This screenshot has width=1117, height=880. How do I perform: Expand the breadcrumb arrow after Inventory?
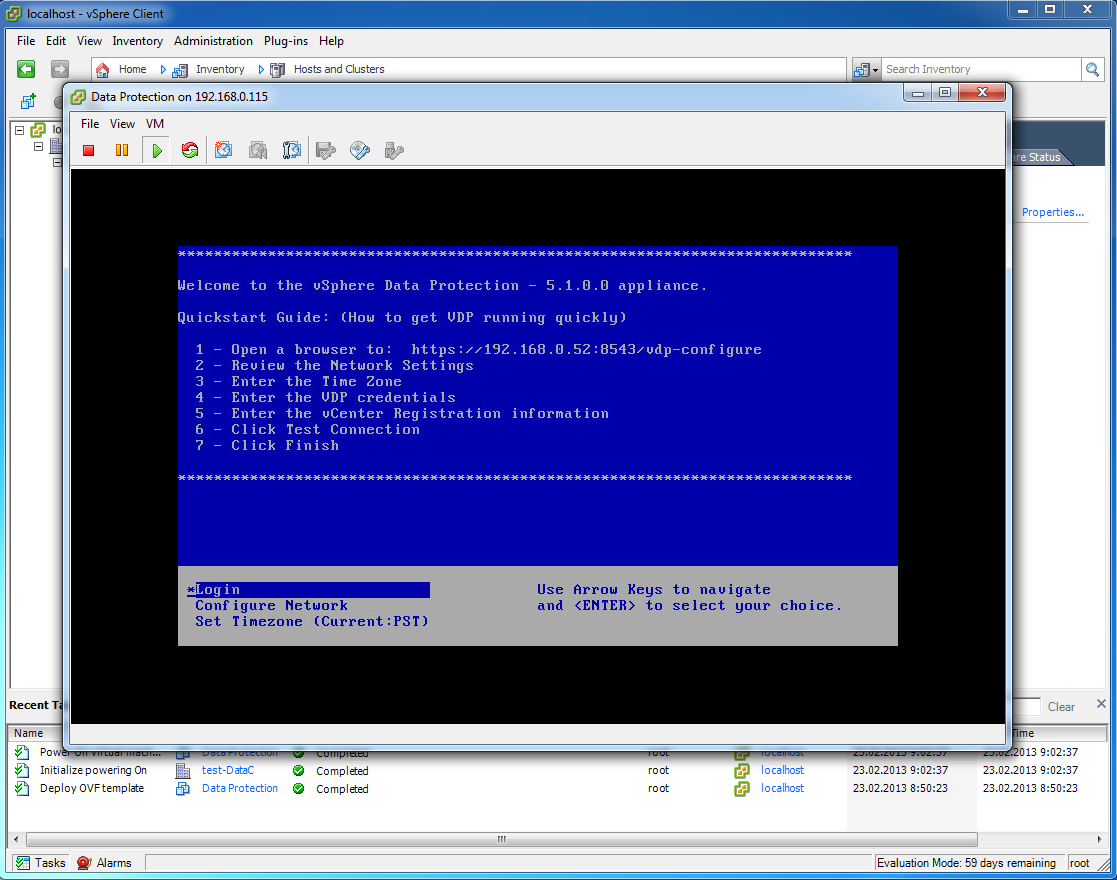[x=261, y=69]
